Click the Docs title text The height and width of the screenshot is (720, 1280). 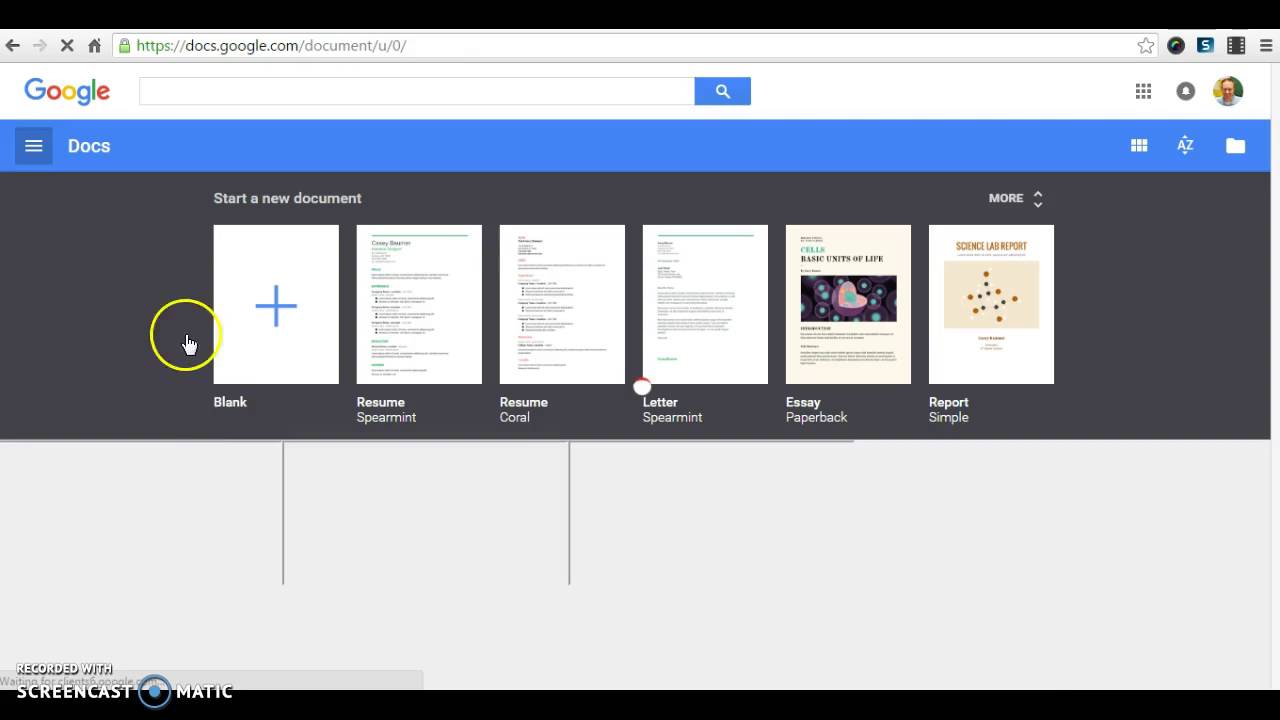89,146
